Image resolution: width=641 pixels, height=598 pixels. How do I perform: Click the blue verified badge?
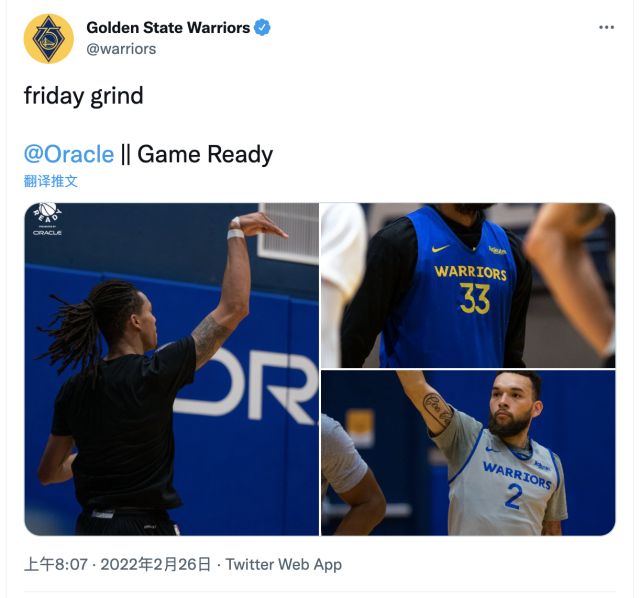pyautogui.click(x=262, y=28)
